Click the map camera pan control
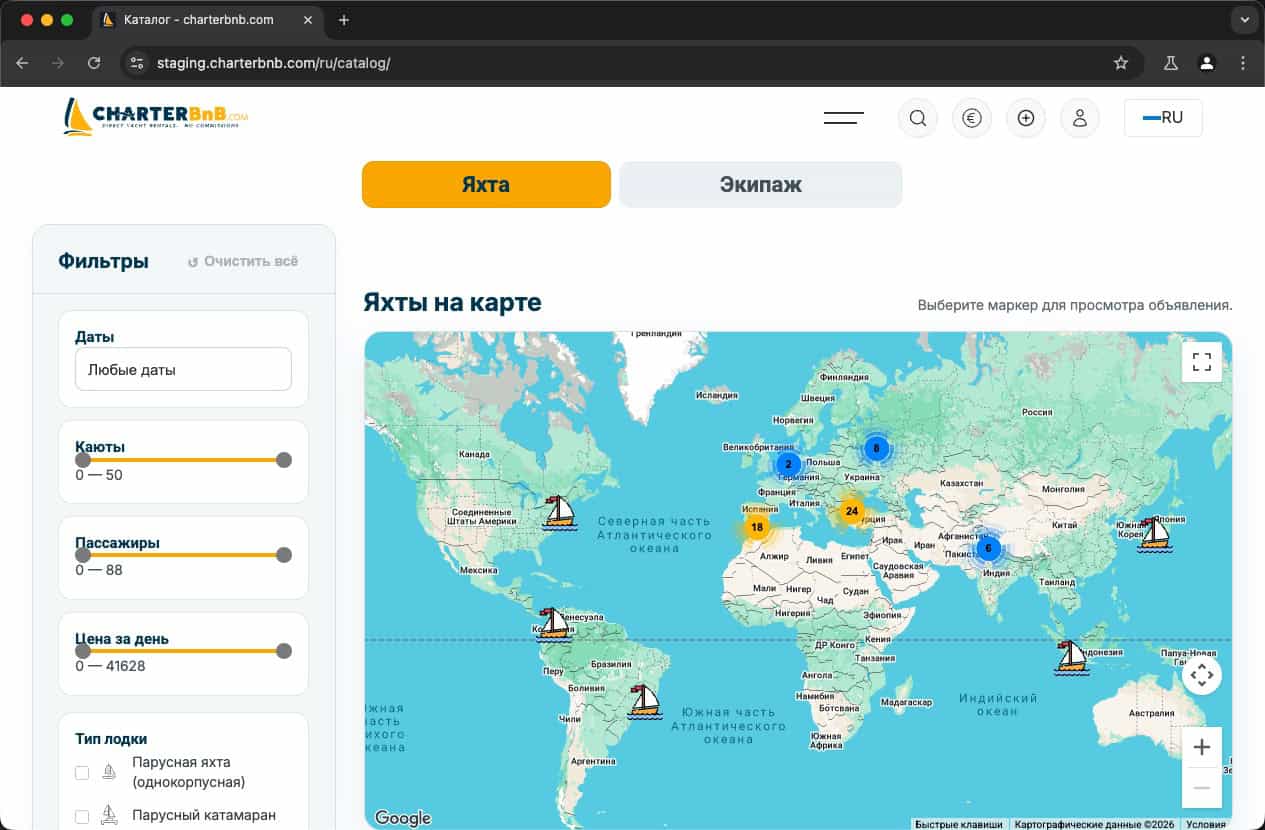 click(x=1202, y=675)
